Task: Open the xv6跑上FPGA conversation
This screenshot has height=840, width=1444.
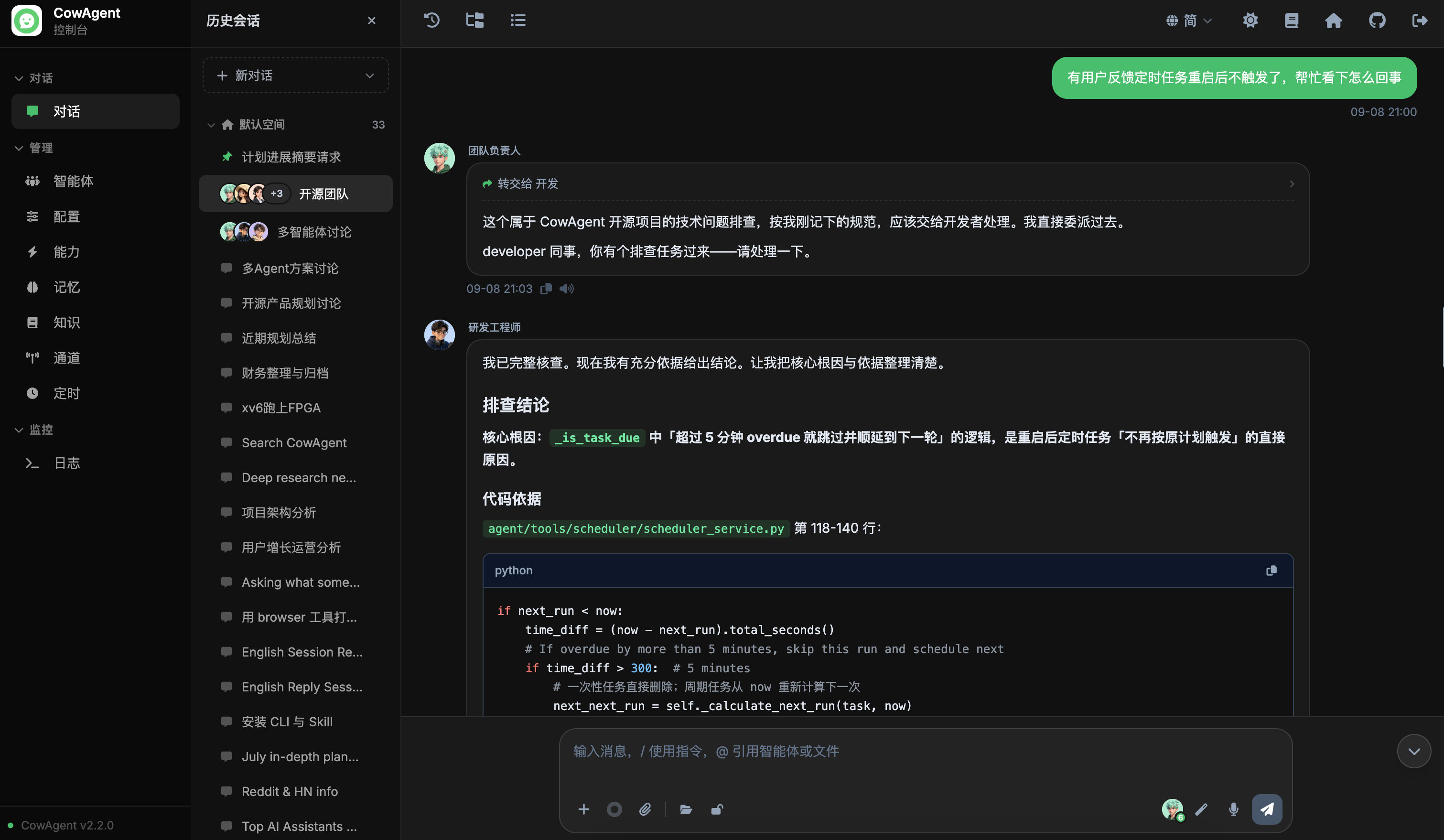Action: (296, 408)
